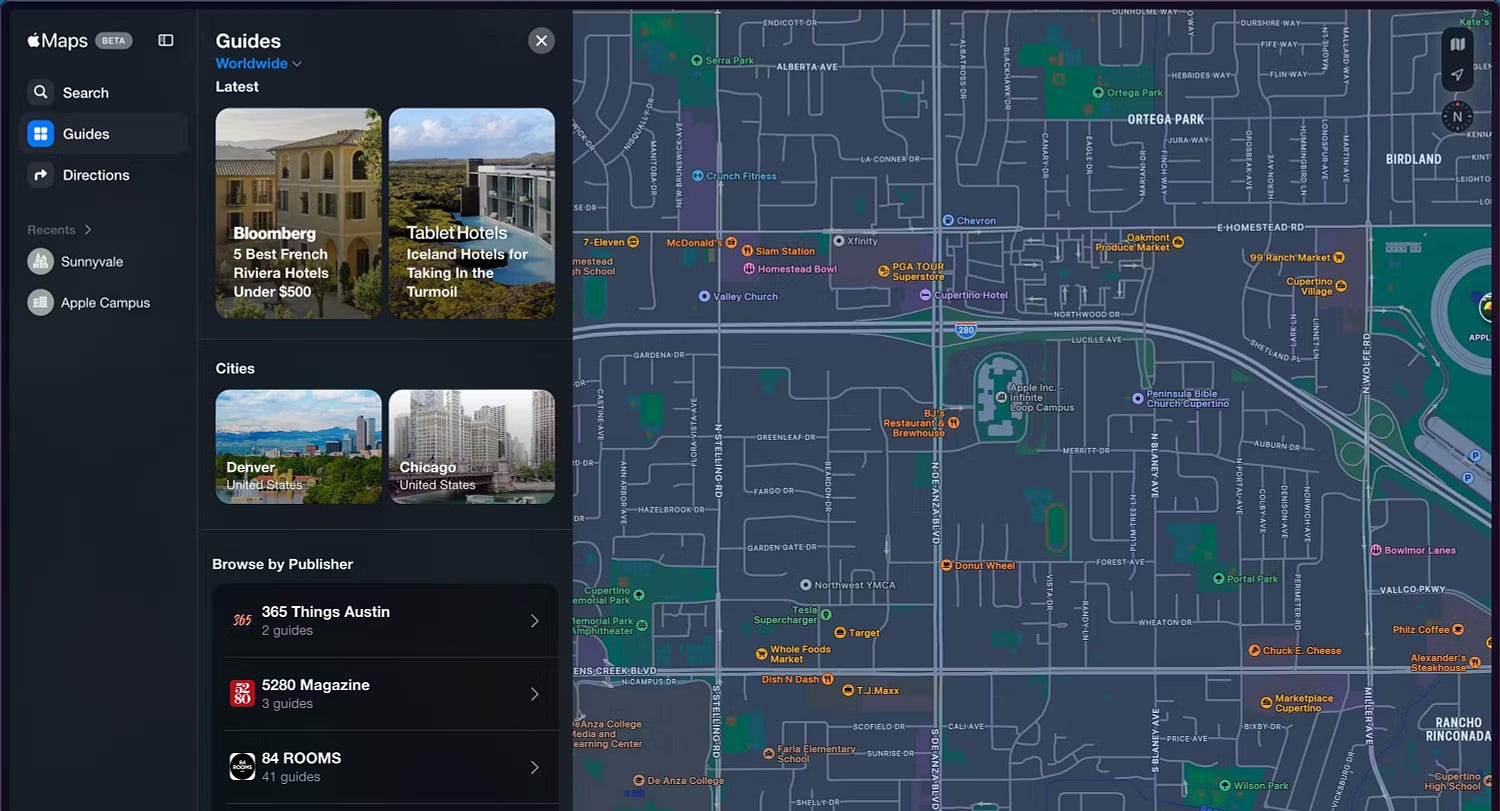Open 365 Things Austin publisher guides
This screenshot has height=811, width=1500.
[385, 621]
